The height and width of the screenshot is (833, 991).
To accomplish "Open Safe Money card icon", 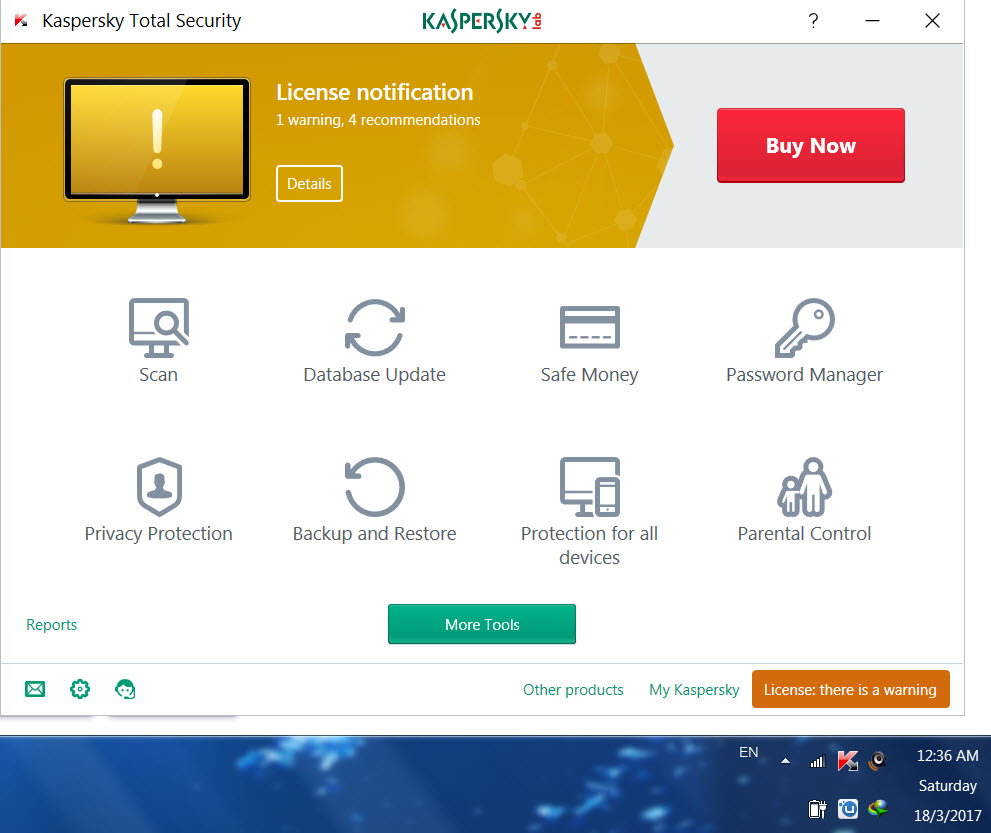I will click(590, 327).
